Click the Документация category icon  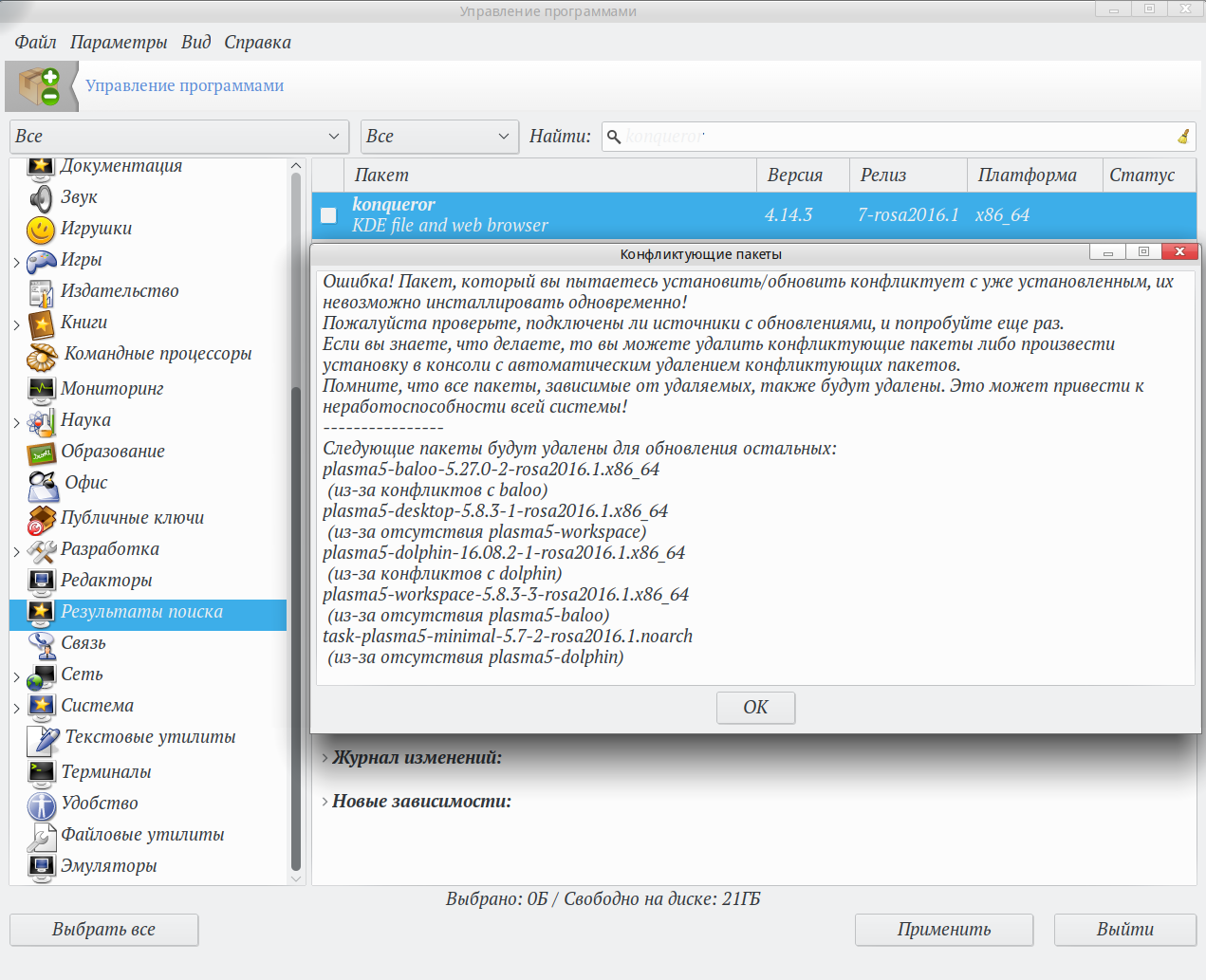pyautogui.click(x=41, y=168)
